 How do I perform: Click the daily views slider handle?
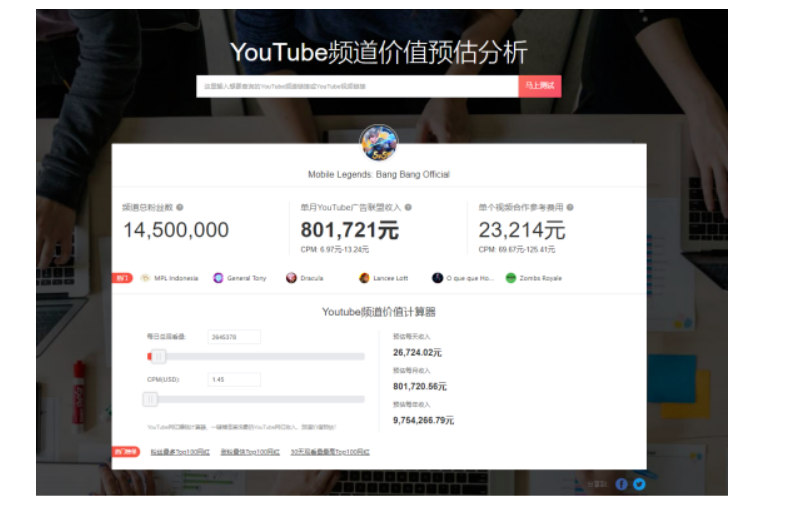(x=158, y=356)
